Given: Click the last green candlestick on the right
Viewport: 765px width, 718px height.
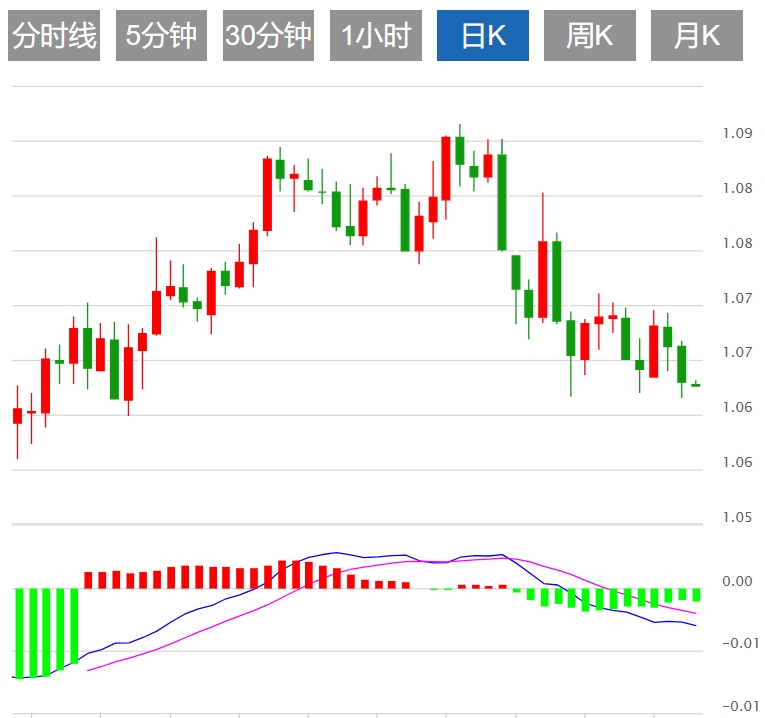Looking at the screenshot, I should (696, 385).
